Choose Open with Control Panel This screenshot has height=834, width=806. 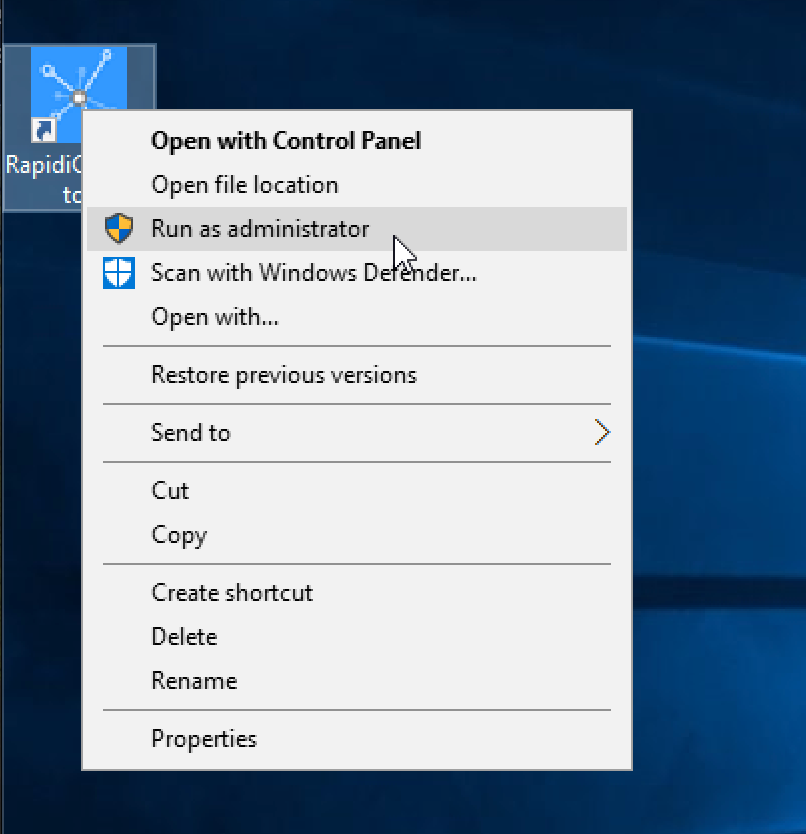[356, 141]
